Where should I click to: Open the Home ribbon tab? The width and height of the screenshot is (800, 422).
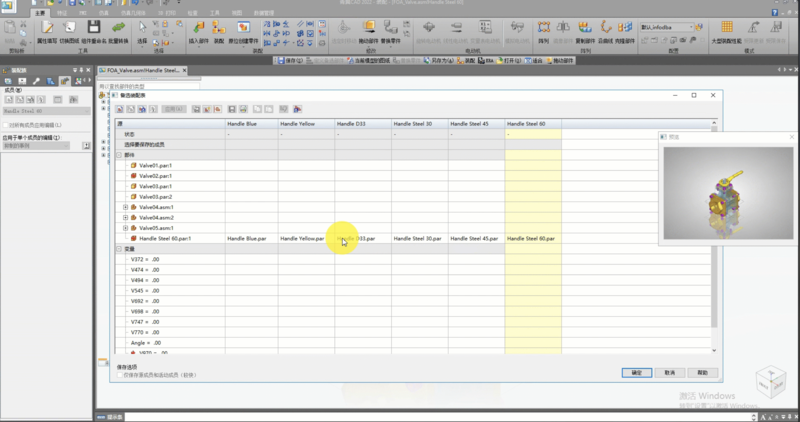pos(41,13)
